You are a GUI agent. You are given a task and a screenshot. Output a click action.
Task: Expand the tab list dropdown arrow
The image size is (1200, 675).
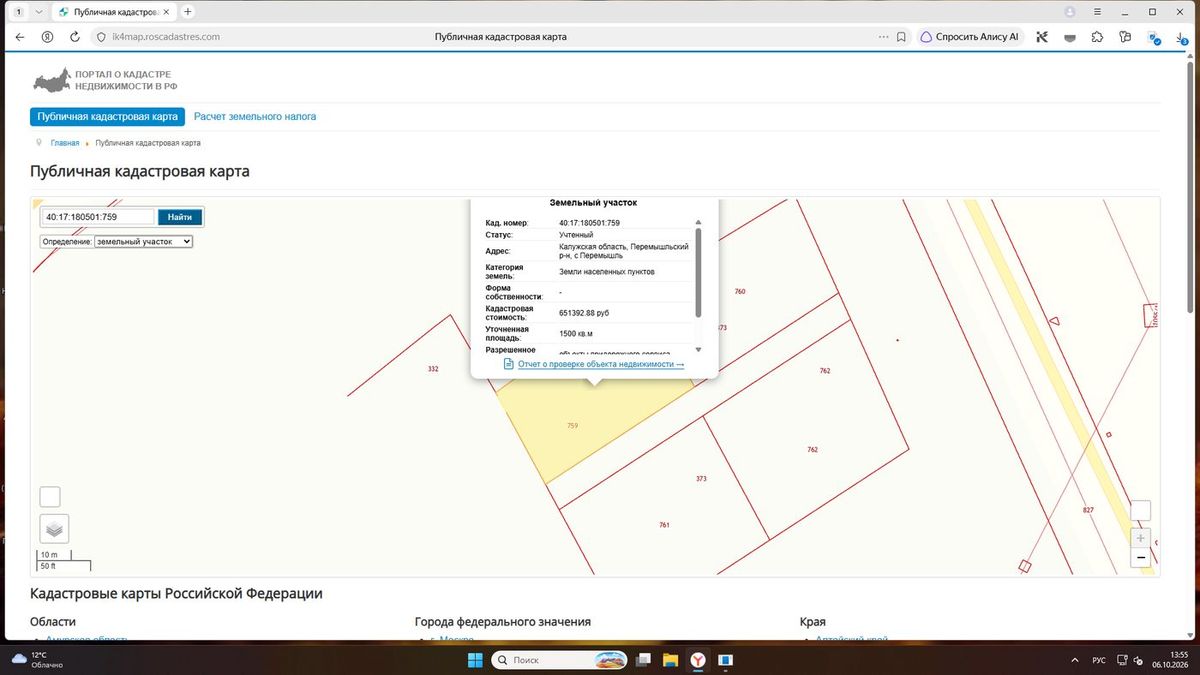pos(38,12)
